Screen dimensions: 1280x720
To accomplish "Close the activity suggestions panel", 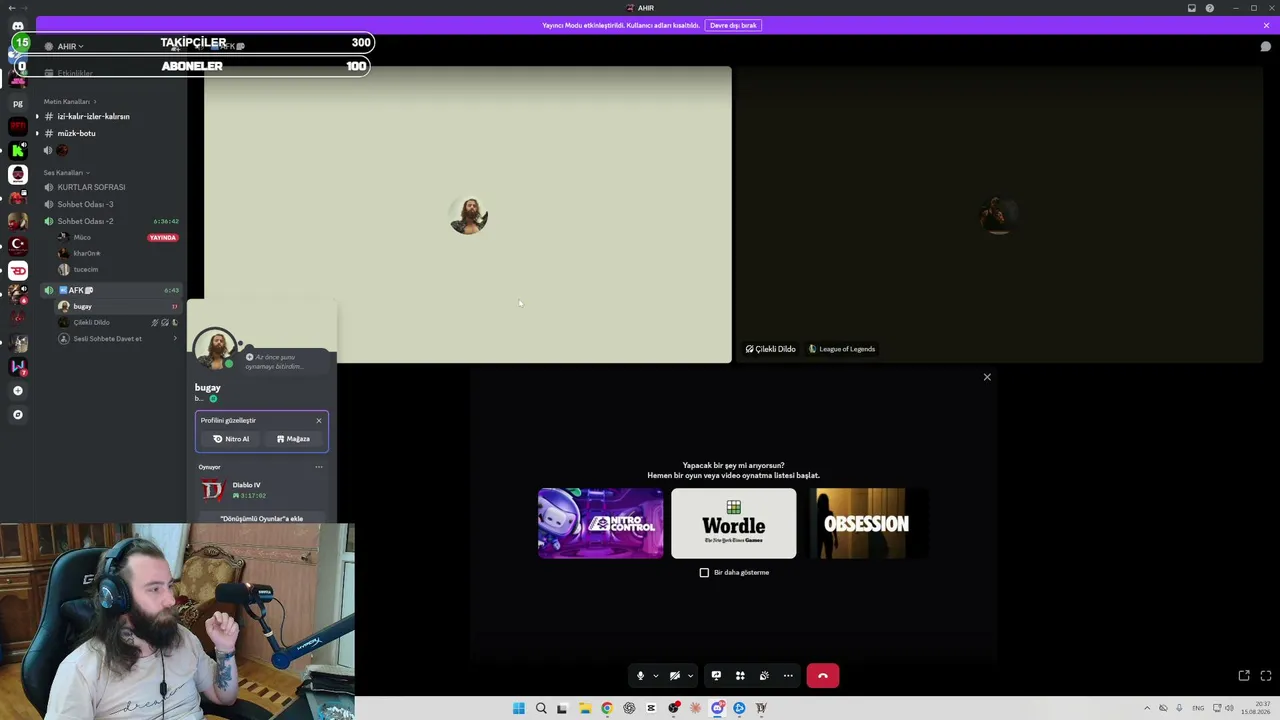I will click(x=987, y=377).
